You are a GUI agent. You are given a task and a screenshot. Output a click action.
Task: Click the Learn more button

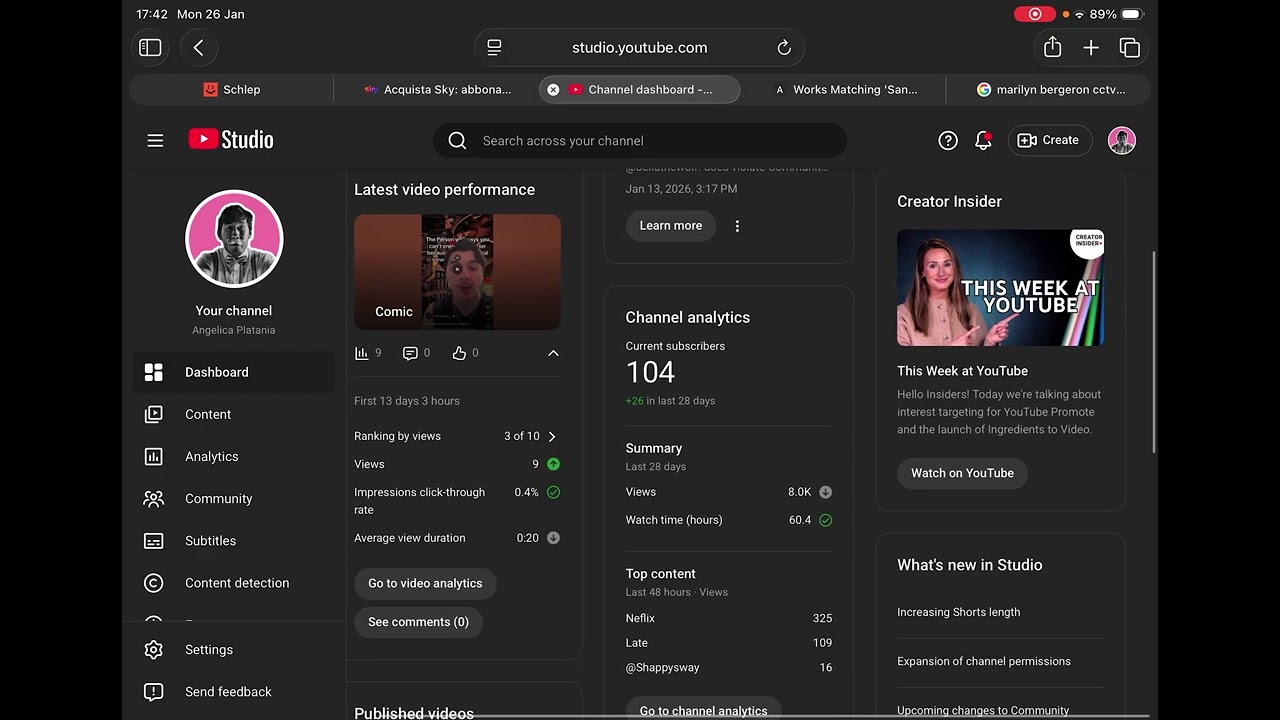point(671,226)
